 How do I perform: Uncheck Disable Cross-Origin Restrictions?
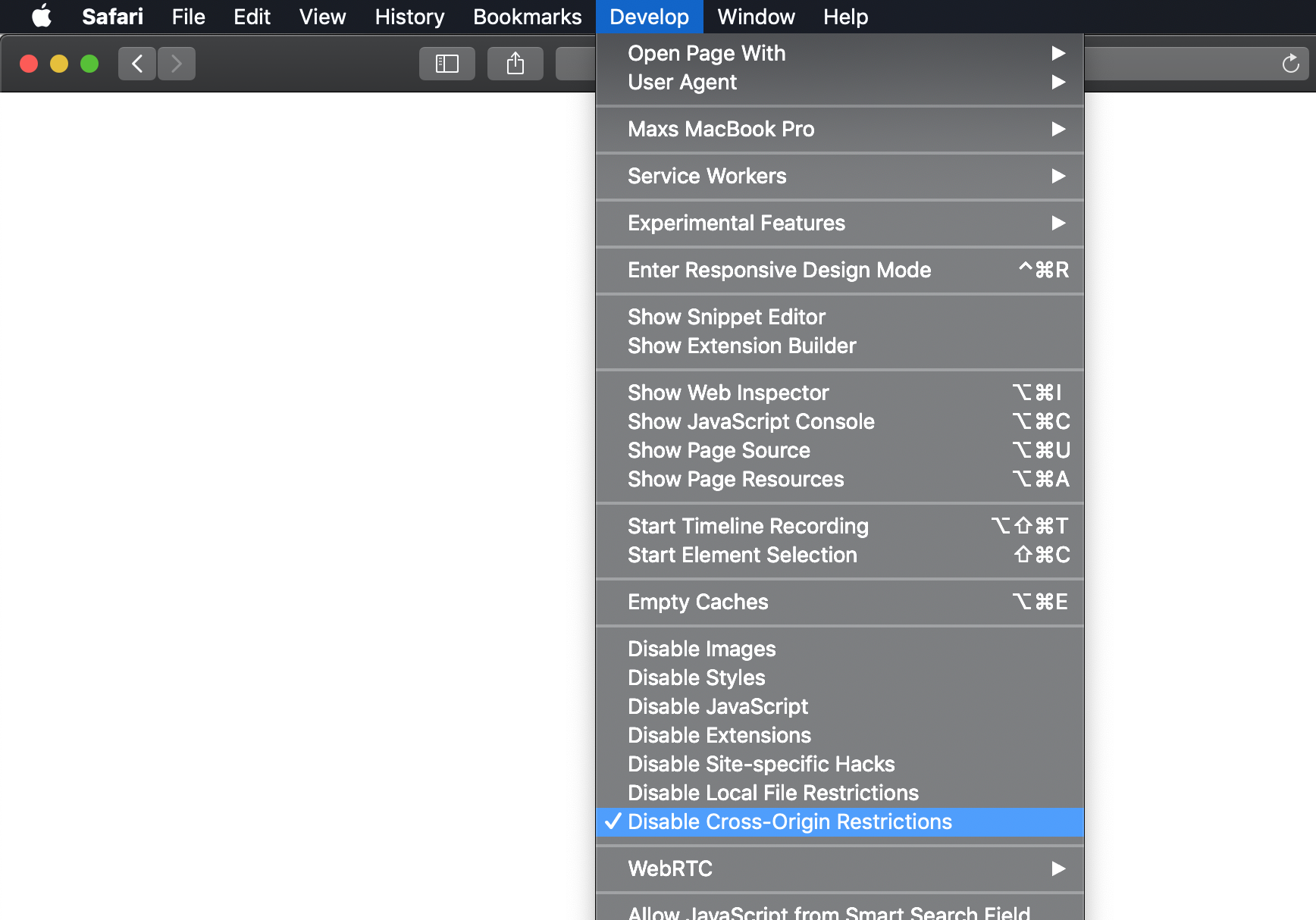click(840, 821)
